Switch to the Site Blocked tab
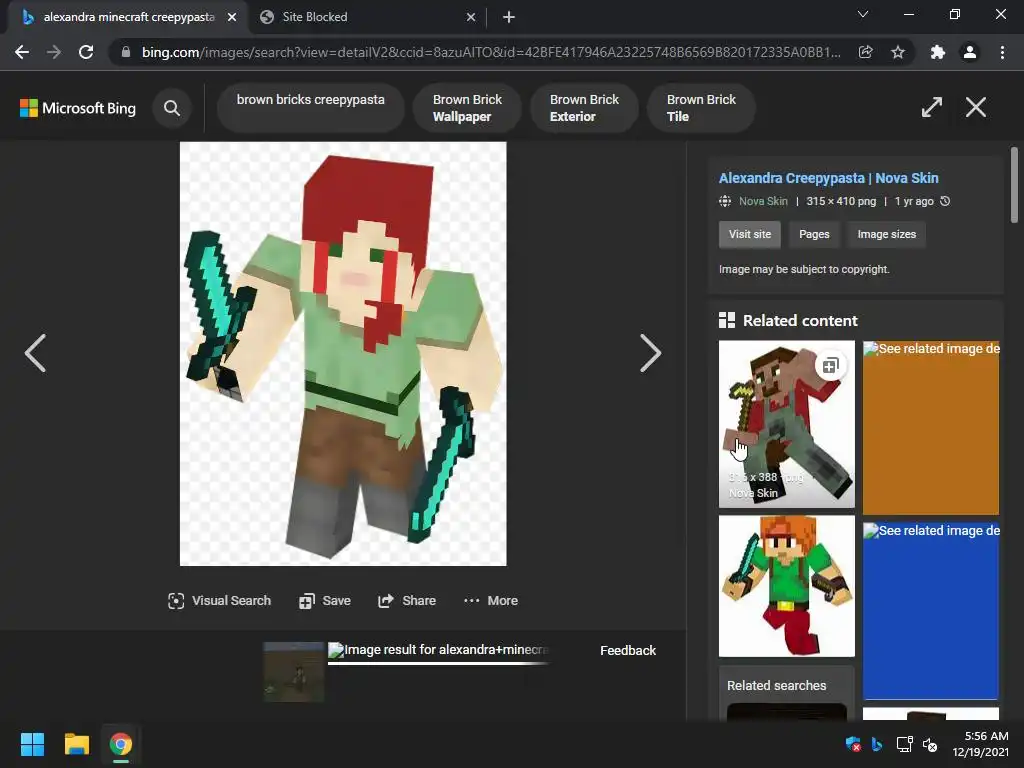Viewport: 1024px width, 768px height. coord(368,17)
